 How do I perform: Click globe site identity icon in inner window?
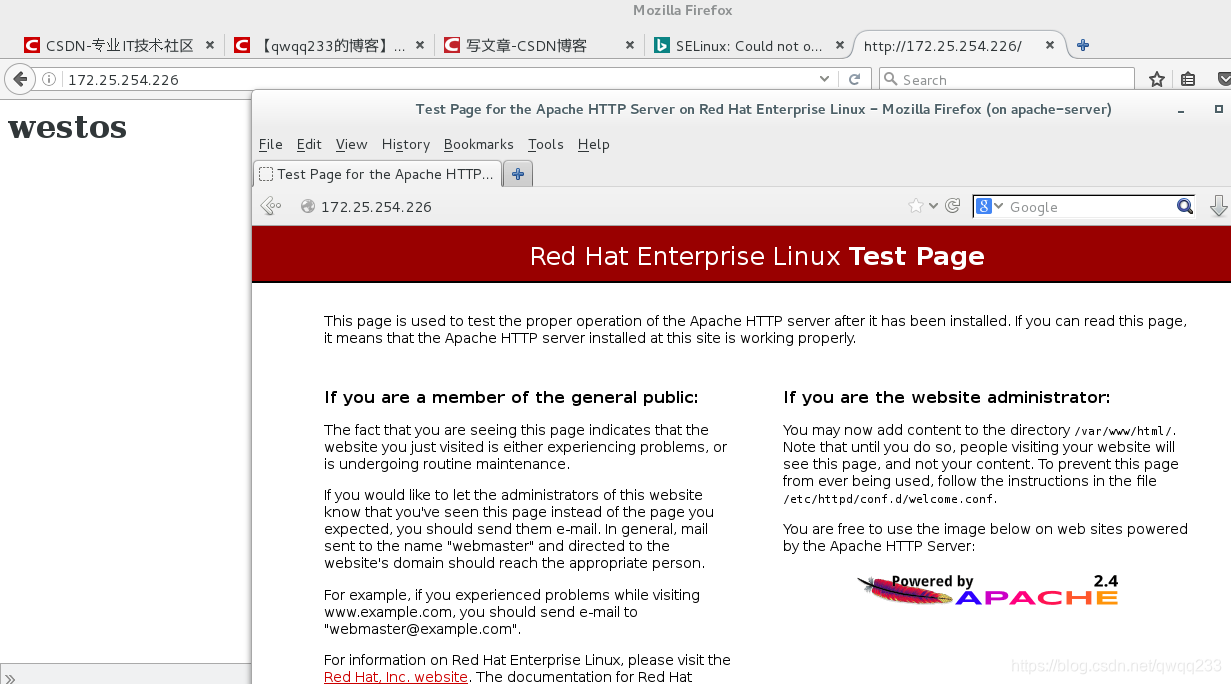pyautogui.click(x=308, y=206)
